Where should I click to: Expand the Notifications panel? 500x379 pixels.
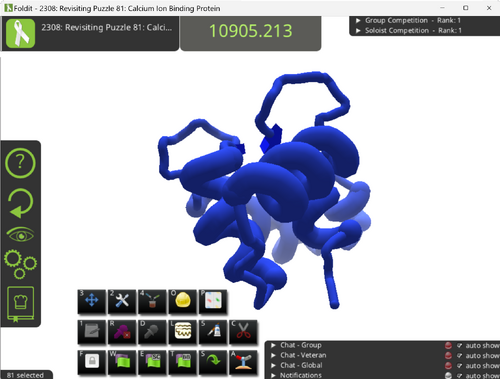297,375
